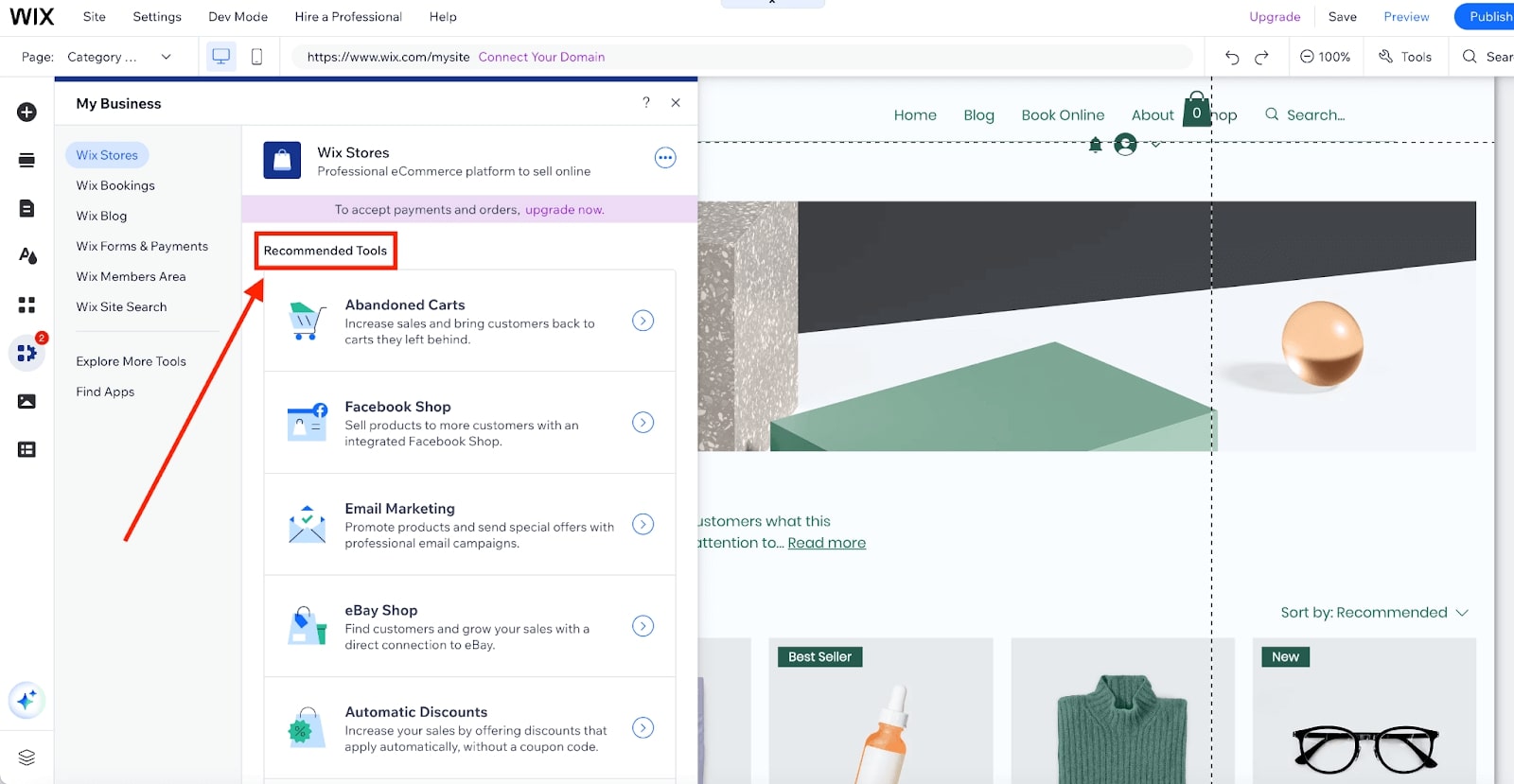
Task: Switch to desktop view icon
Action: coord(221,57)
